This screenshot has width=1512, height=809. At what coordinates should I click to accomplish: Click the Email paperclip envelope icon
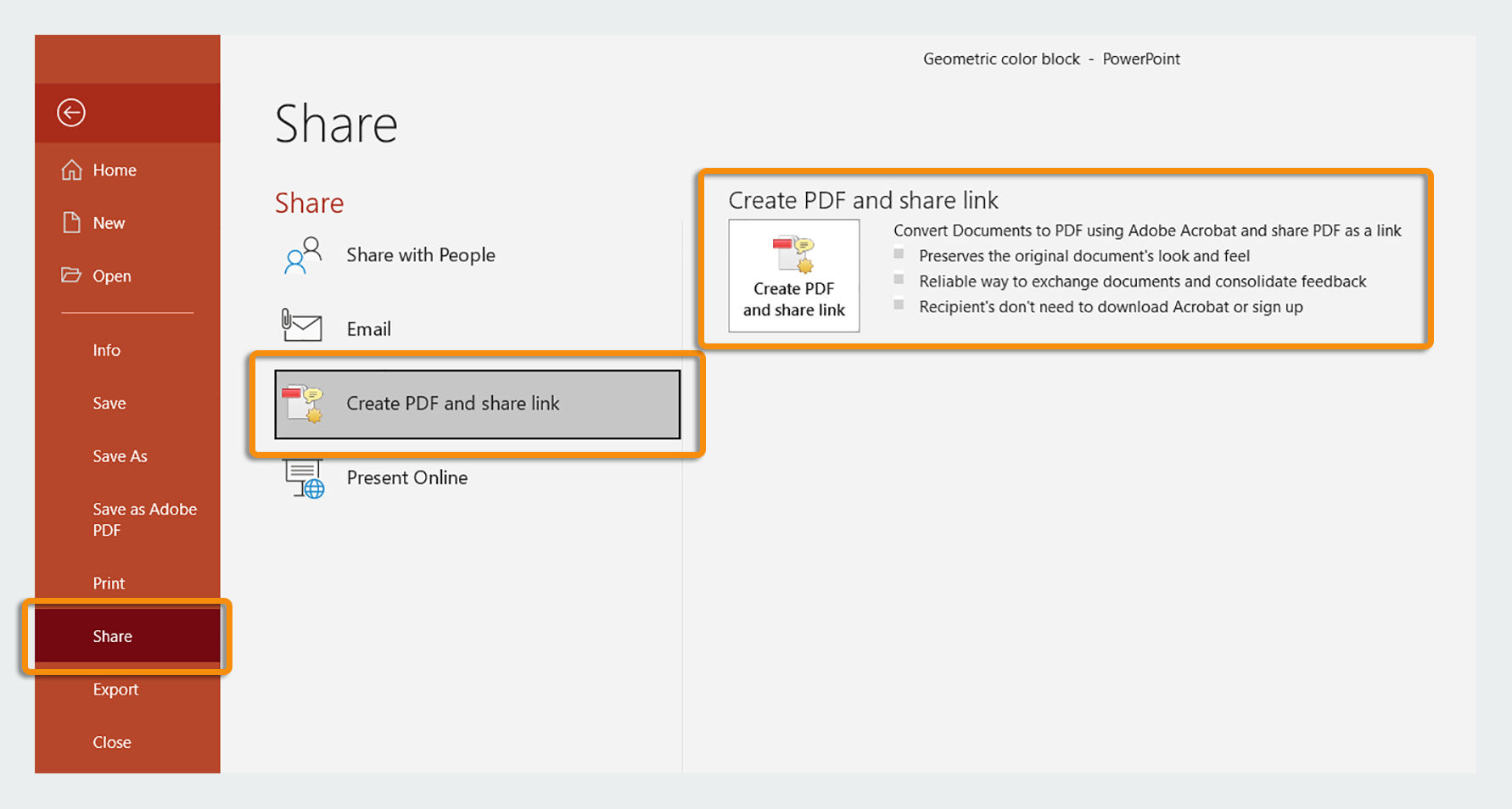click(x=304, y=326)
